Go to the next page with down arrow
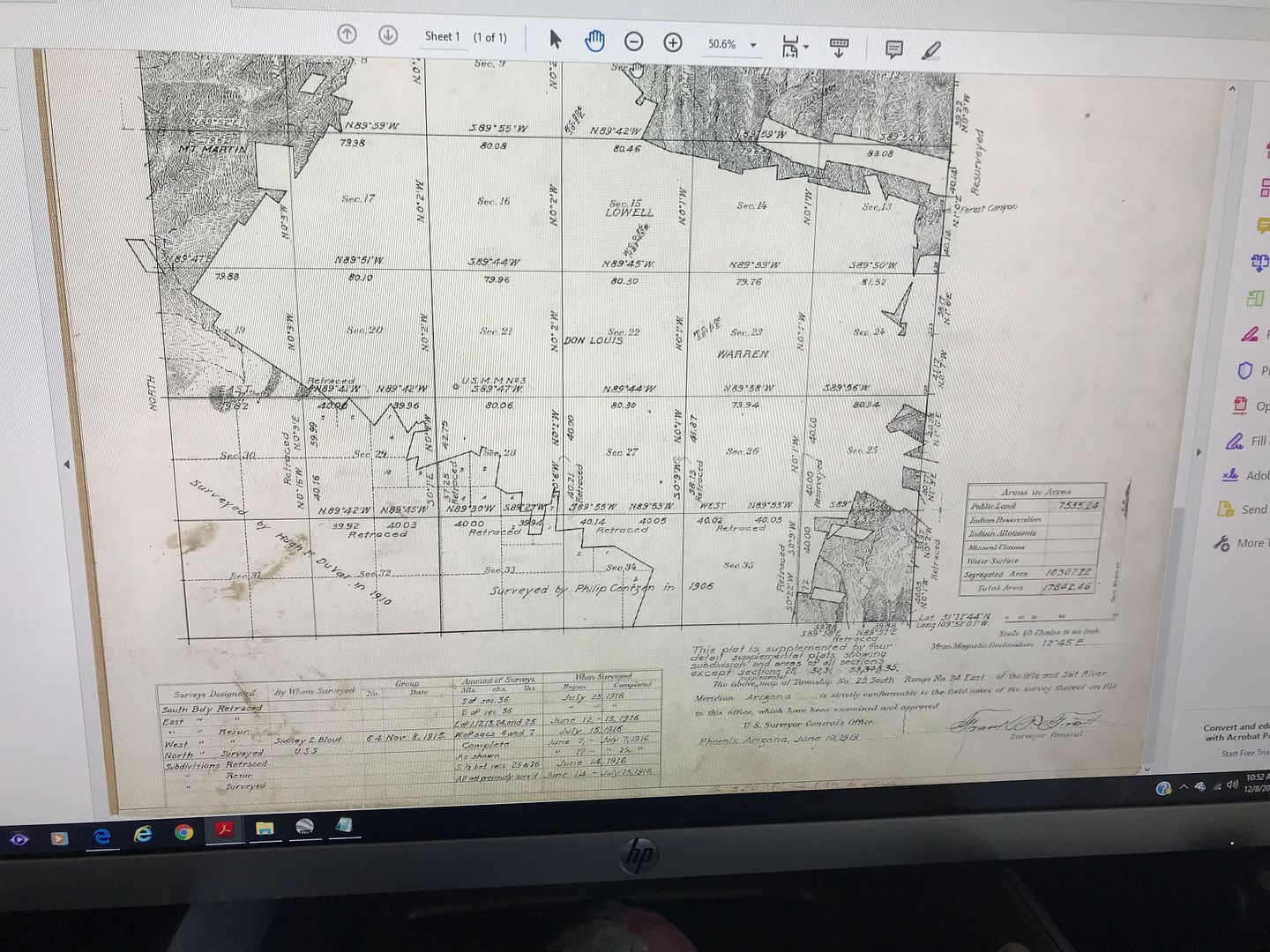The height and width of the screenshot is (952, 1270). (387, 35)
